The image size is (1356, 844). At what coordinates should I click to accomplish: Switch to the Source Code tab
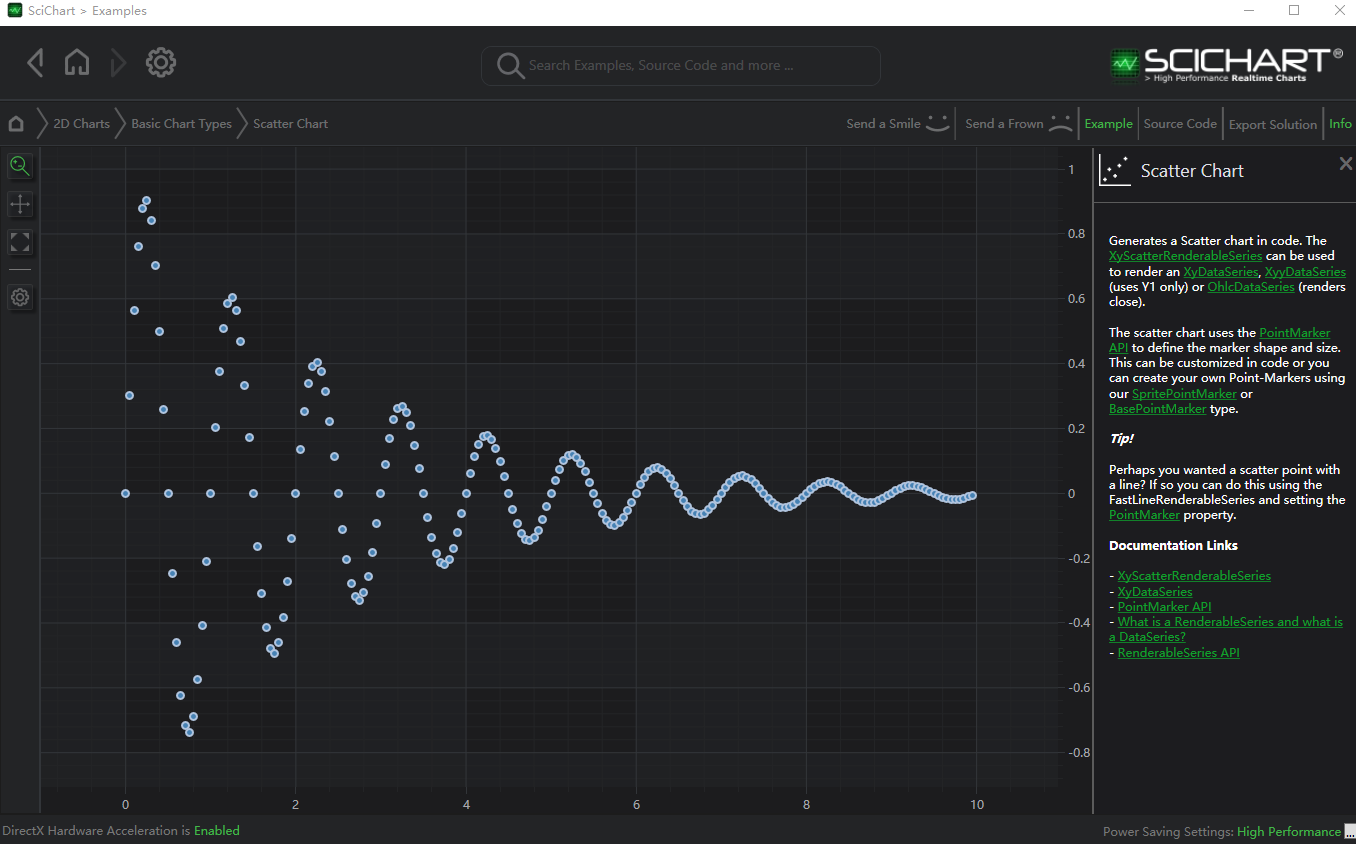(1180, 123)
